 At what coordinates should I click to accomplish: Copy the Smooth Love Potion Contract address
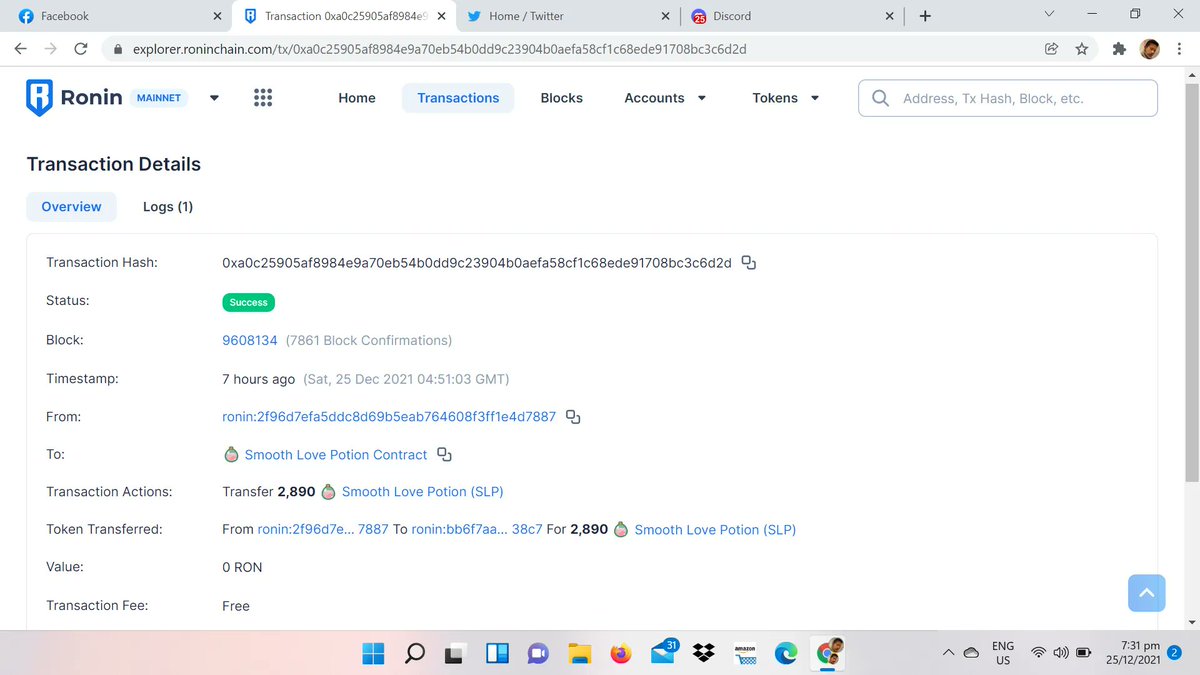click(445, 455)
